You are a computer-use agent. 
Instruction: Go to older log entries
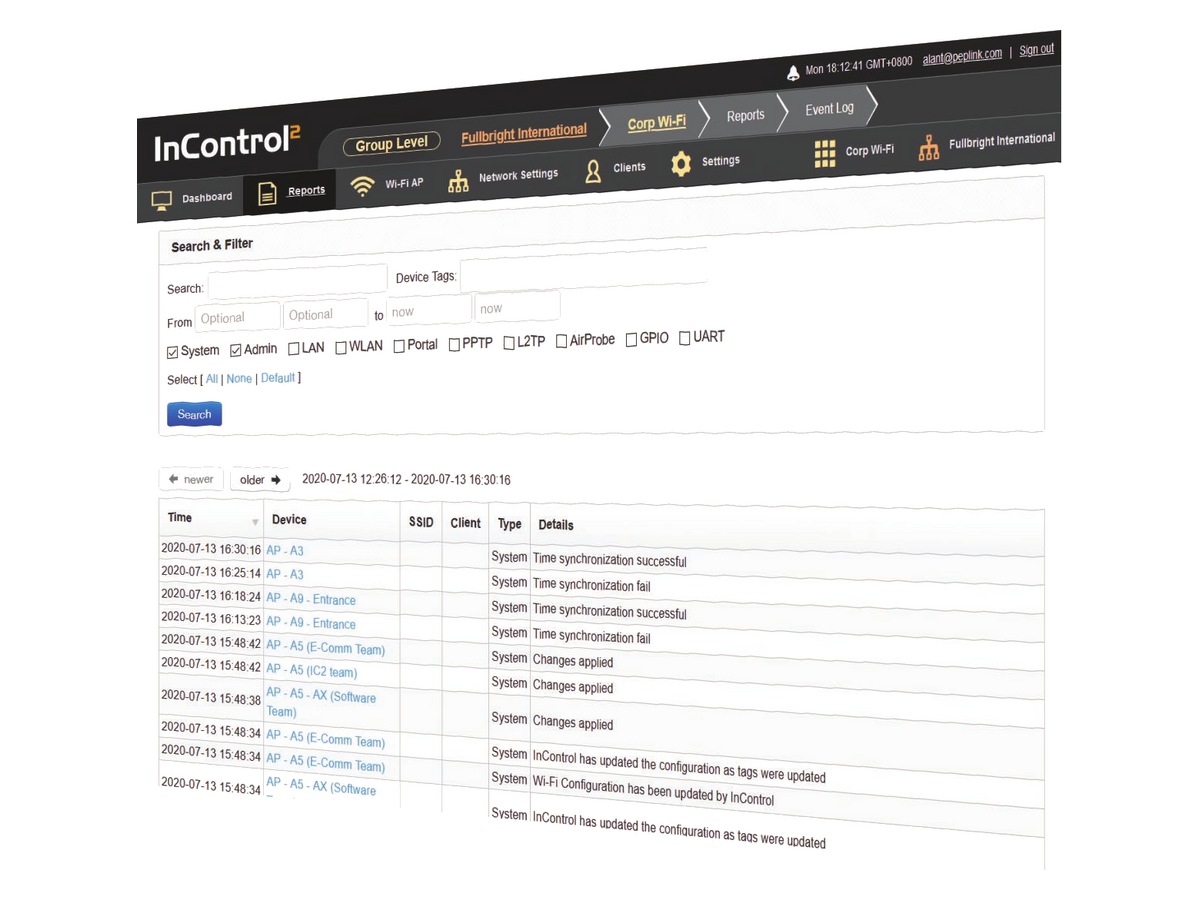[260, 480]
